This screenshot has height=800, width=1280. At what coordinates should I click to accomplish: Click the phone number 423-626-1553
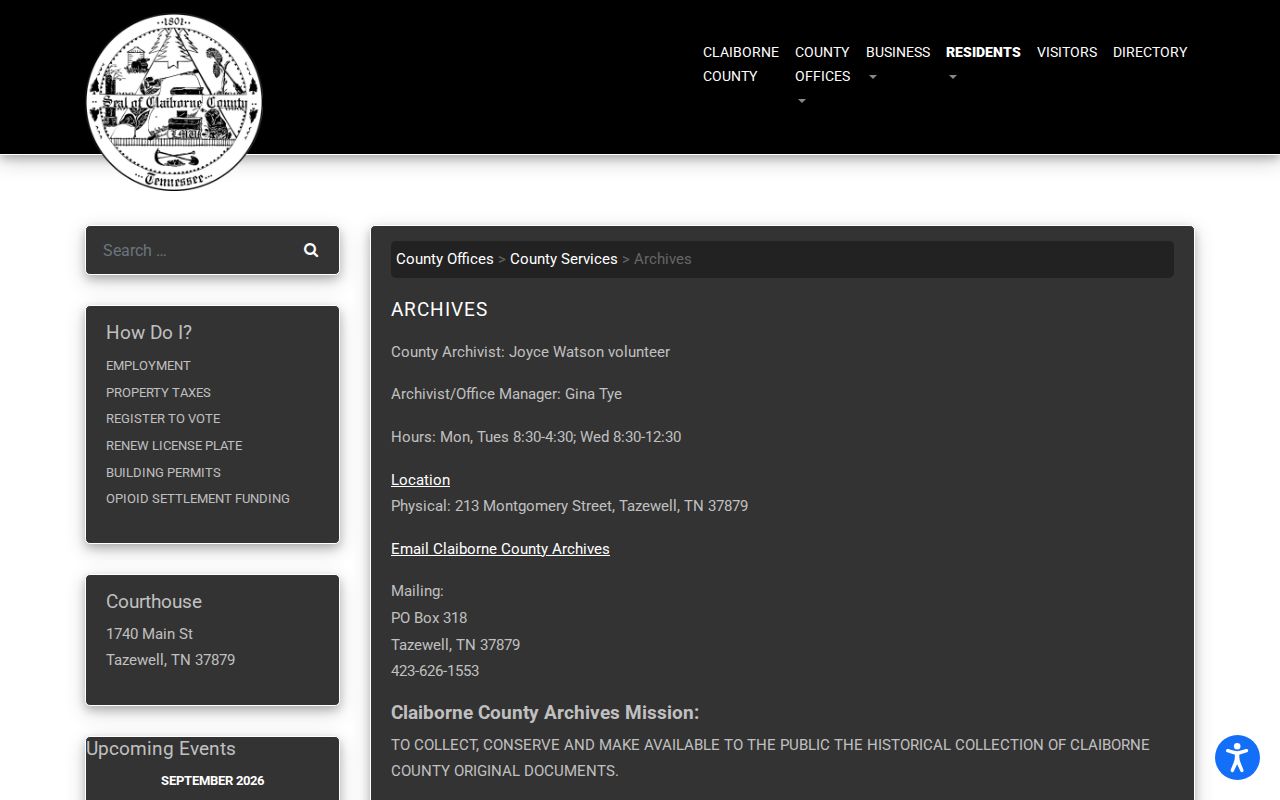pos(435,671)
